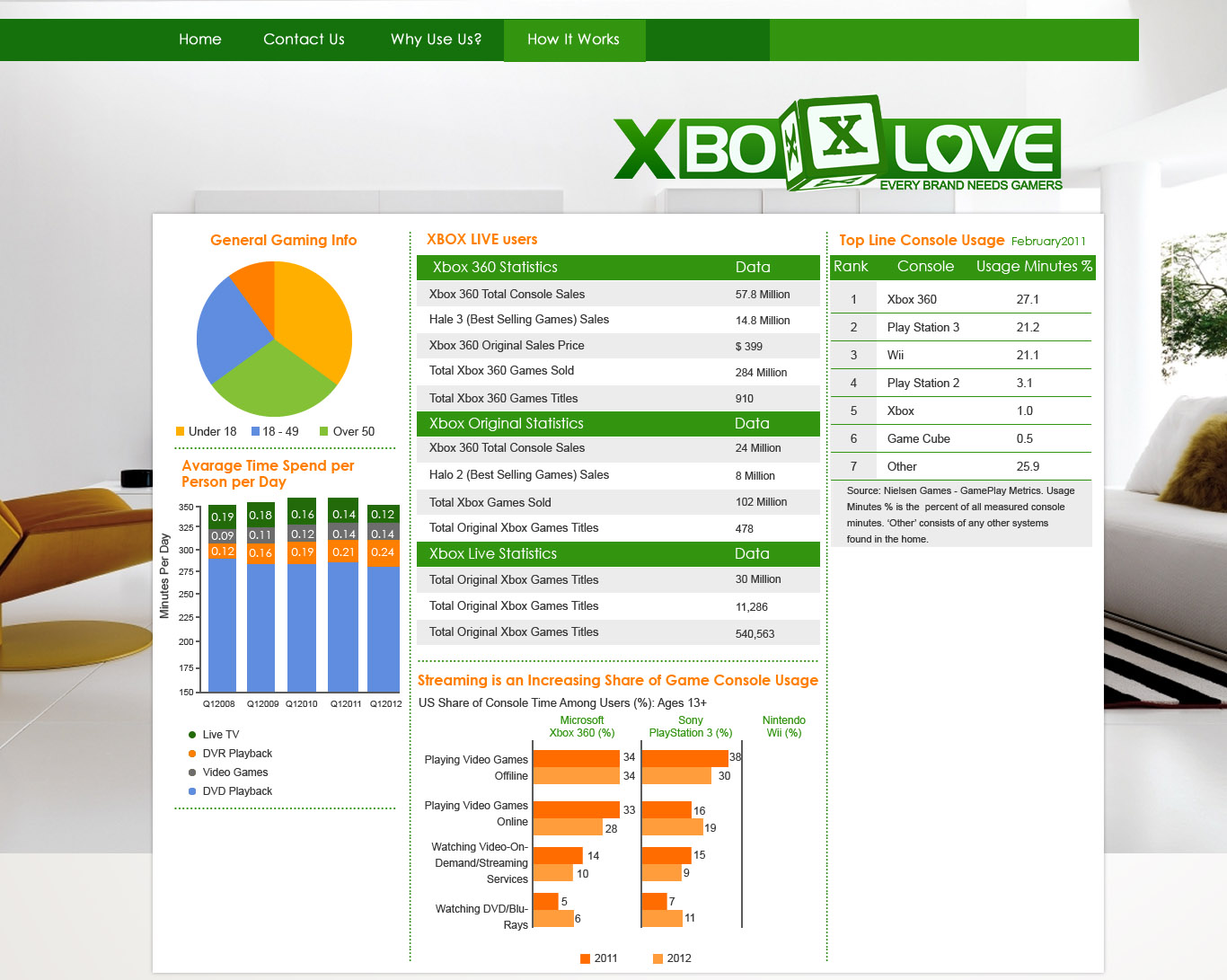Click the Wii console row
This screenshot has width=1227, height=980.
tap(960, 355)
